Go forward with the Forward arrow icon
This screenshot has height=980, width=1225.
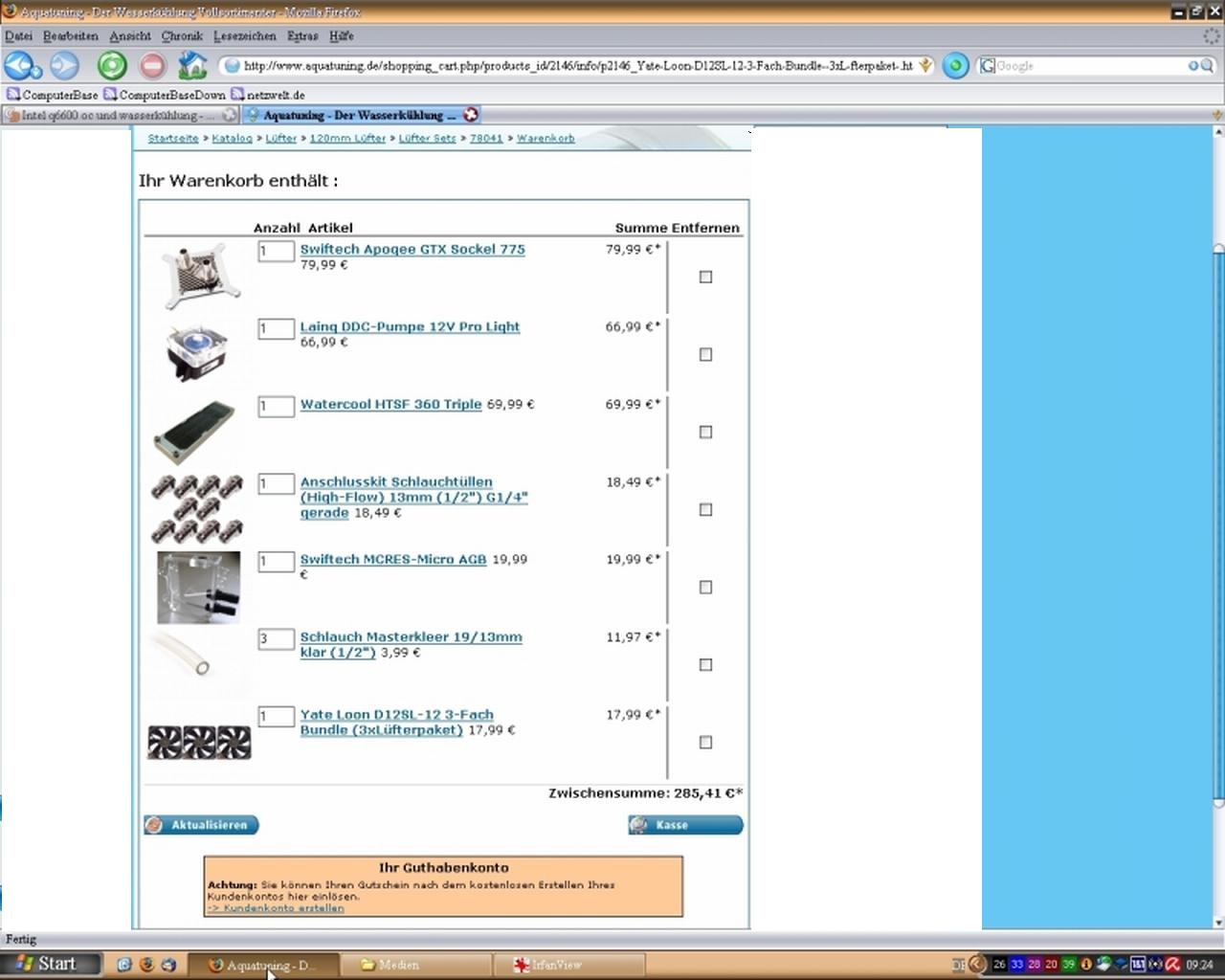(64, 65)
